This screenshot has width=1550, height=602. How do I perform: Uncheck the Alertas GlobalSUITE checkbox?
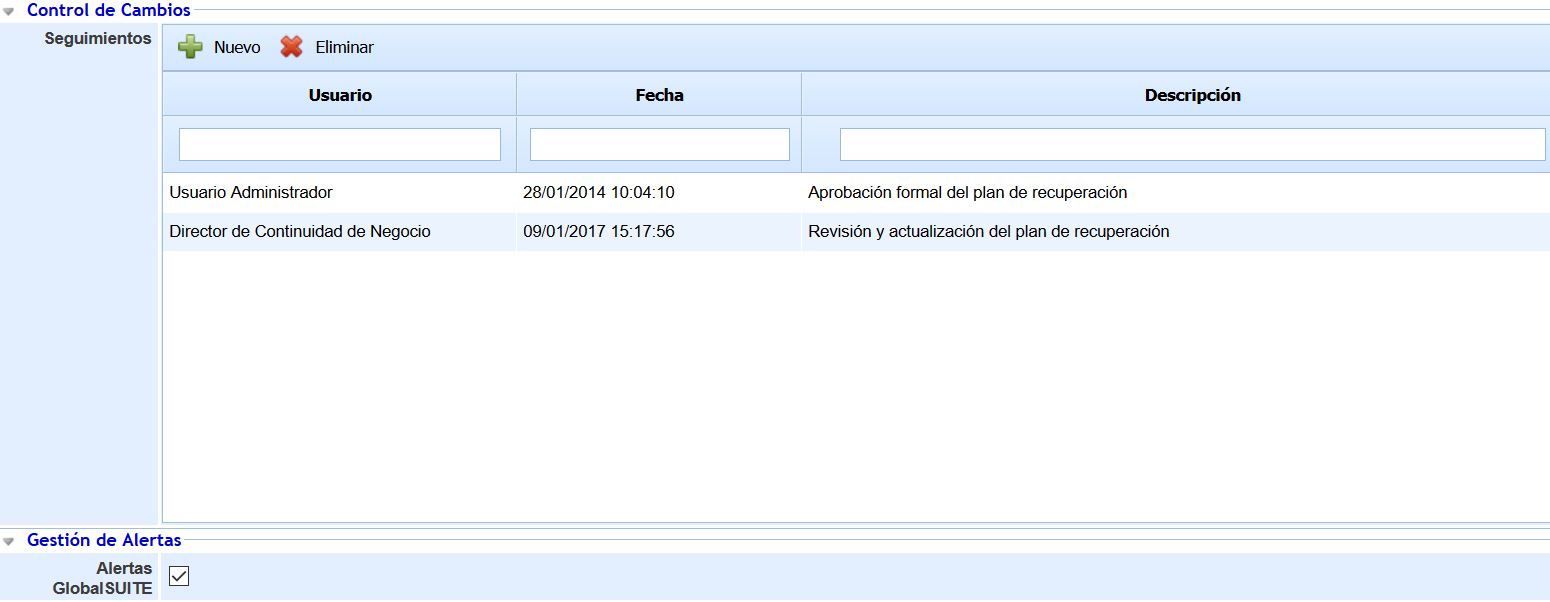(x=179, y=576)
